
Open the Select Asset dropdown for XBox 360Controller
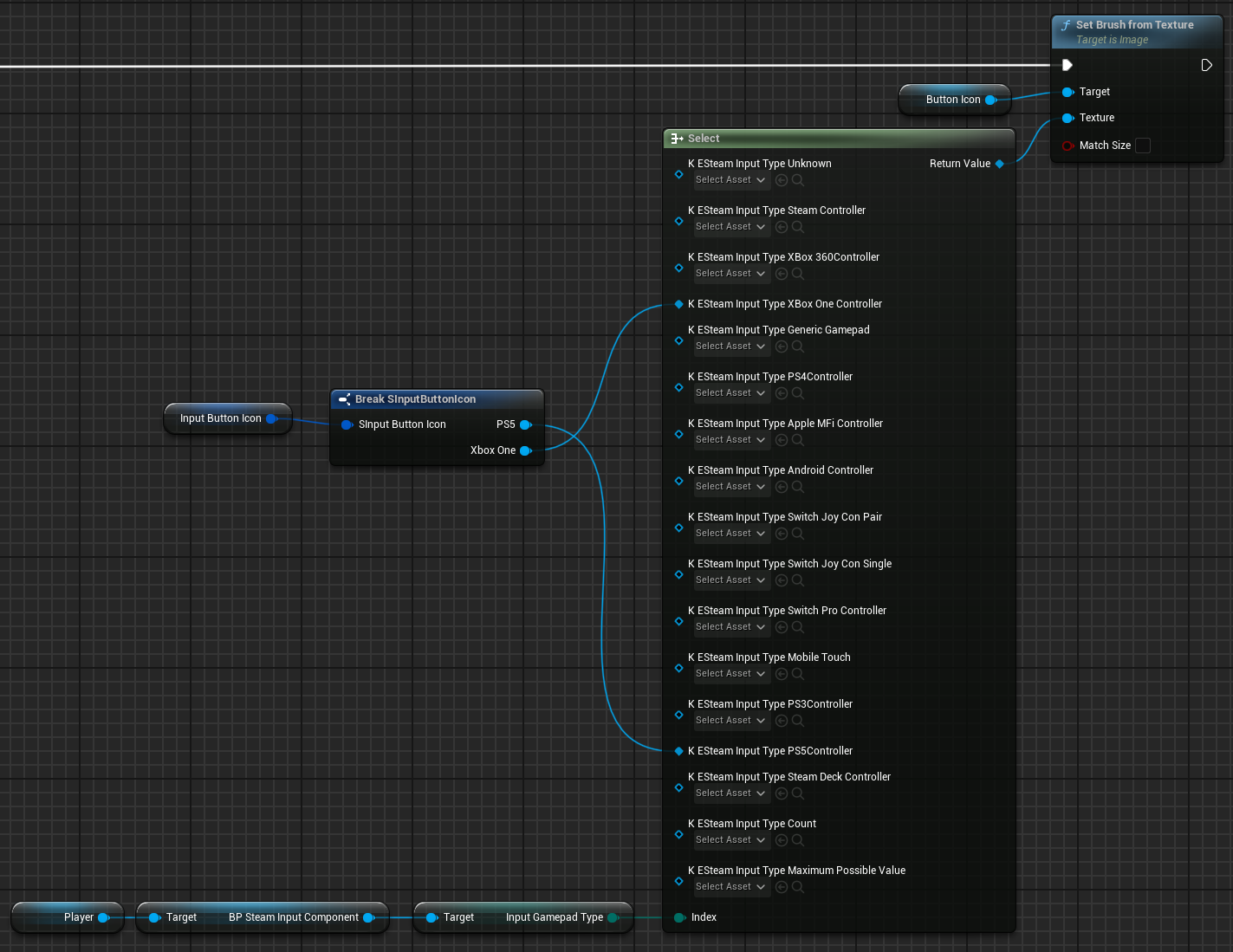[x=731, y=273]
